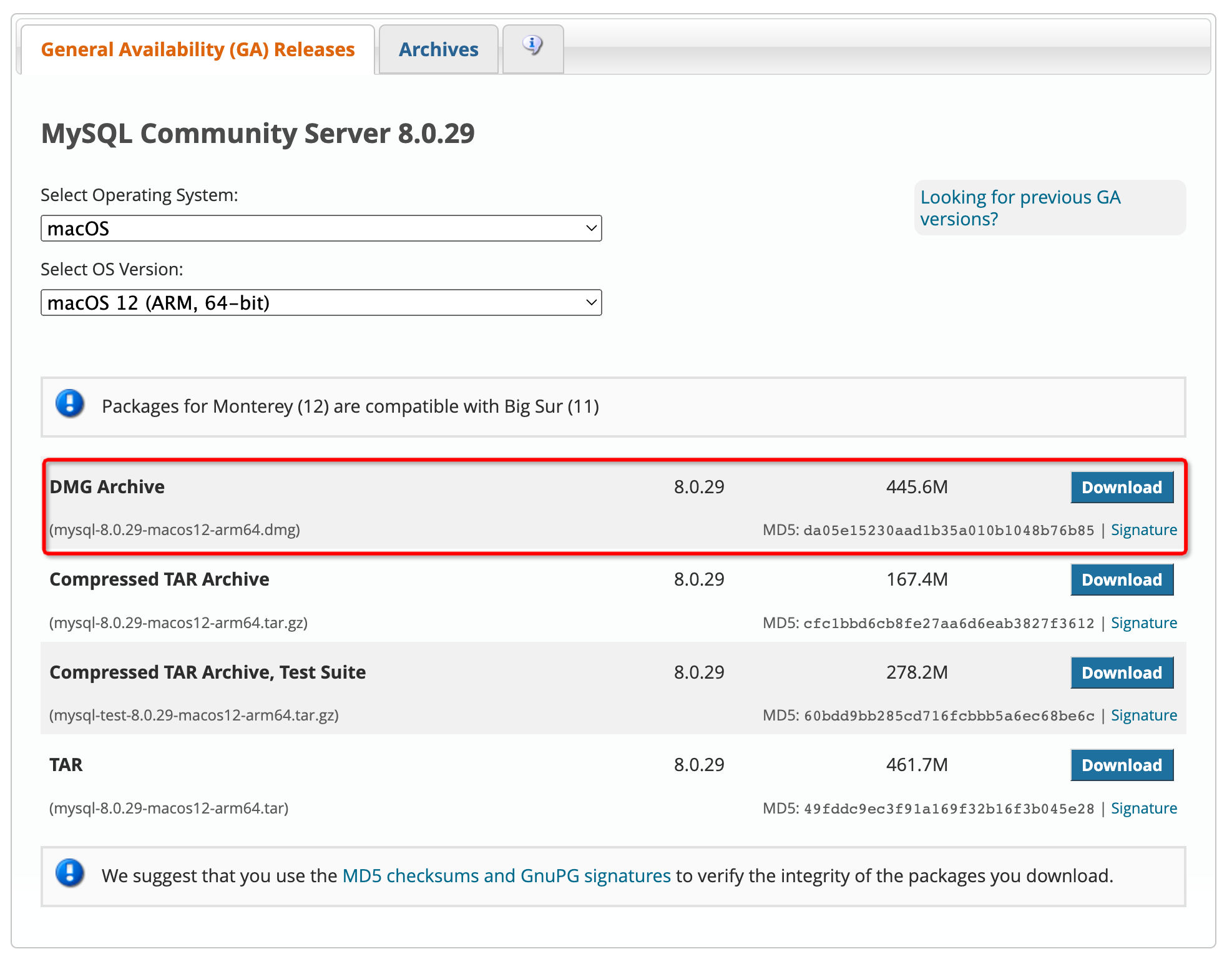Image resolution: width=1232 pixels, height=959 pixels.
Task: Click the blue exclamation icon beside MD5 suggestion
Action: pyautogui.click(x=70, y=873)
